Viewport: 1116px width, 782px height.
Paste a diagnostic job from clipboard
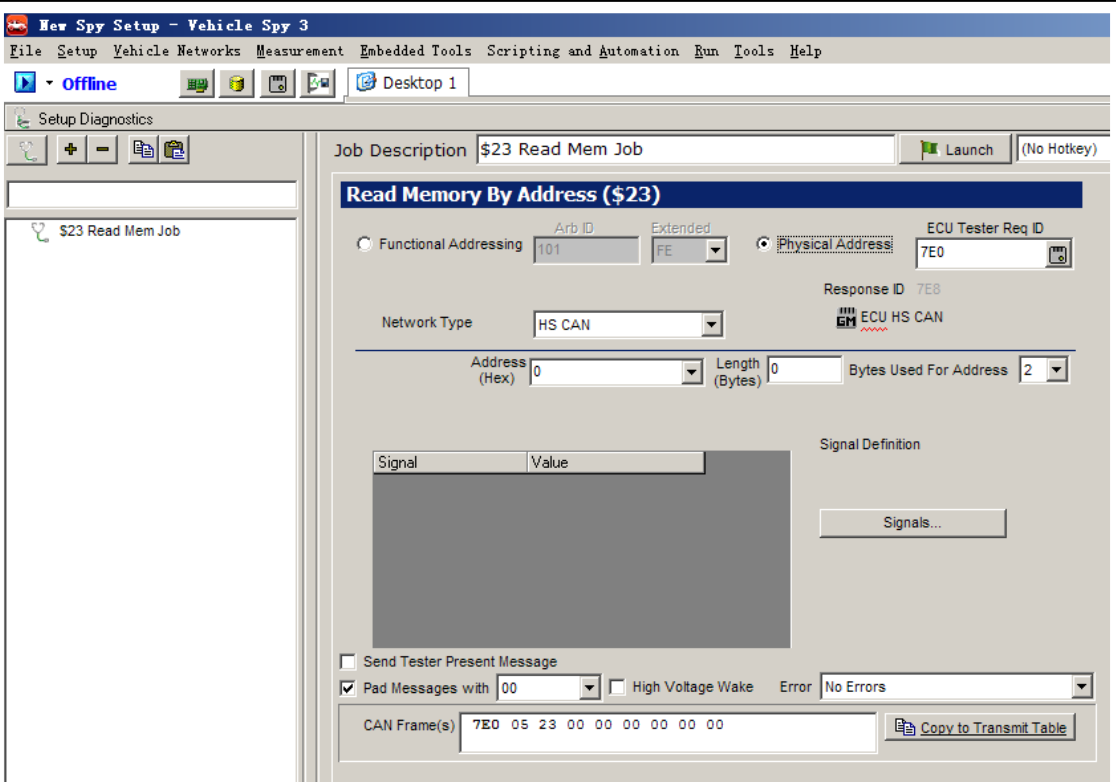pos(174,149)
